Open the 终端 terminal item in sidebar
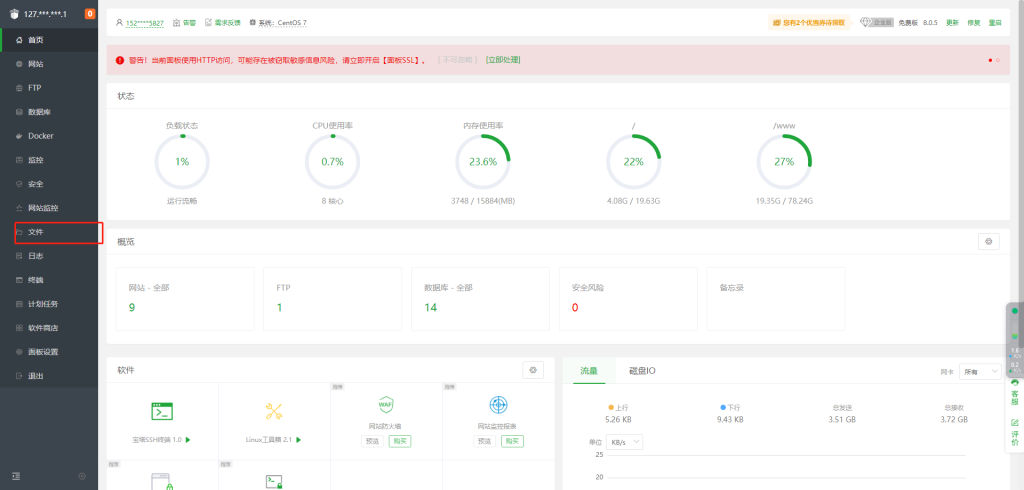Screen dimensions: 1024x490 [49, 280]
